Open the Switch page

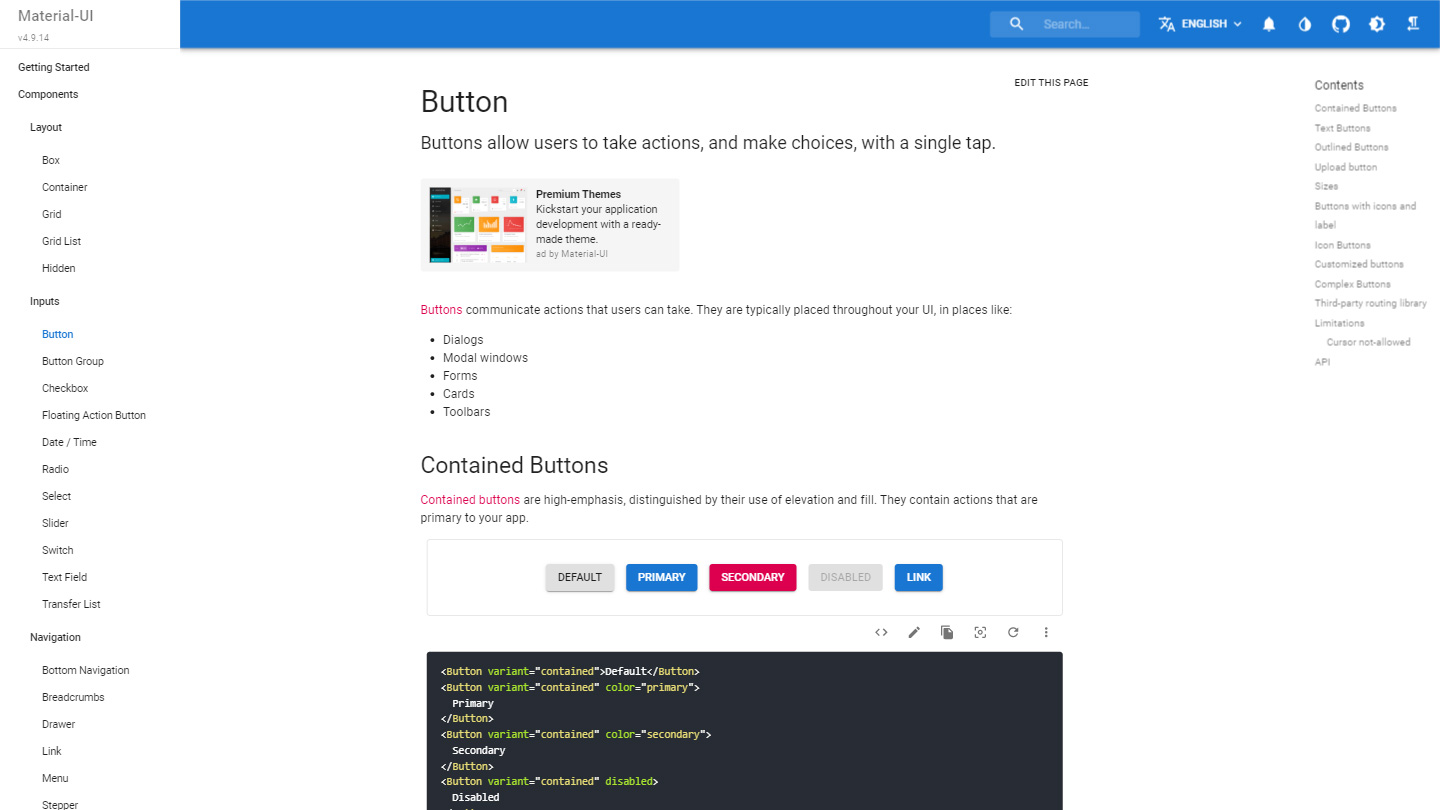click(x=58, y=550)
